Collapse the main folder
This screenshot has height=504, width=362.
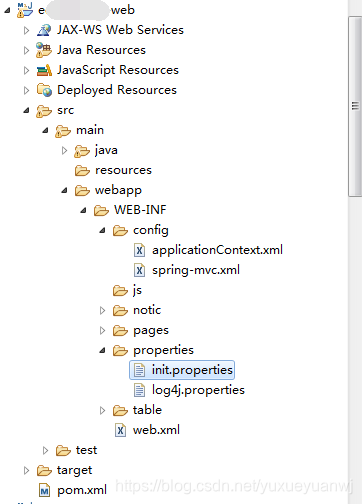point(45,130)
